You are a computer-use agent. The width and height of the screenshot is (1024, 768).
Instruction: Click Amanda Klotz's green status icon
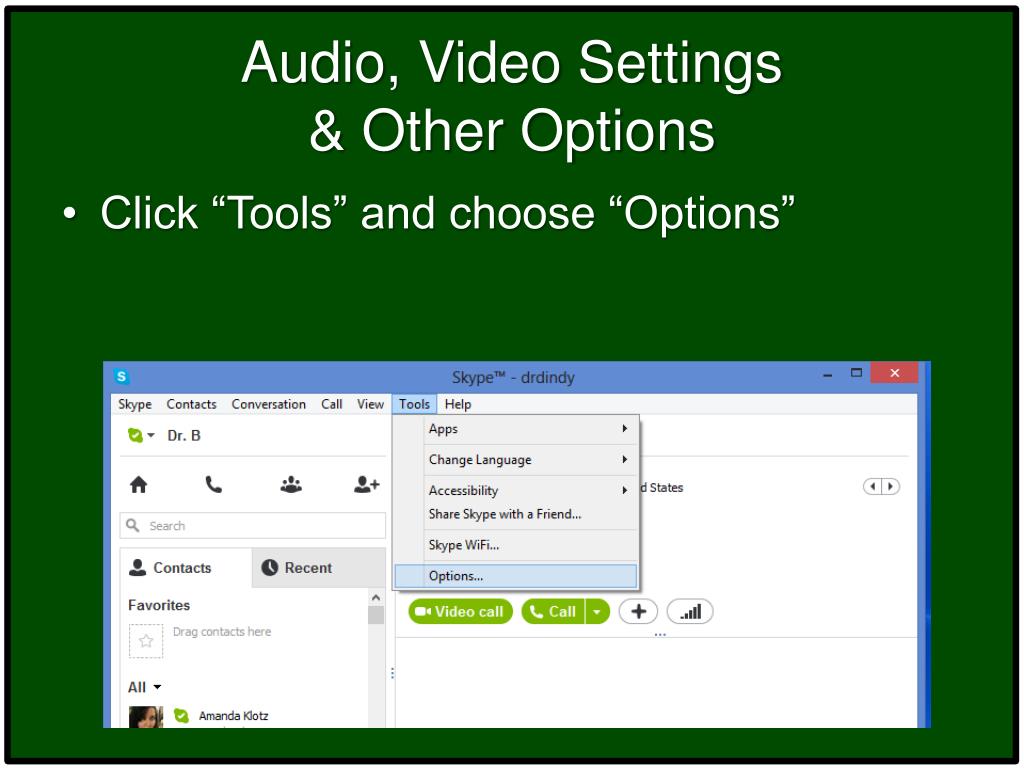click(x=182, y=716)
